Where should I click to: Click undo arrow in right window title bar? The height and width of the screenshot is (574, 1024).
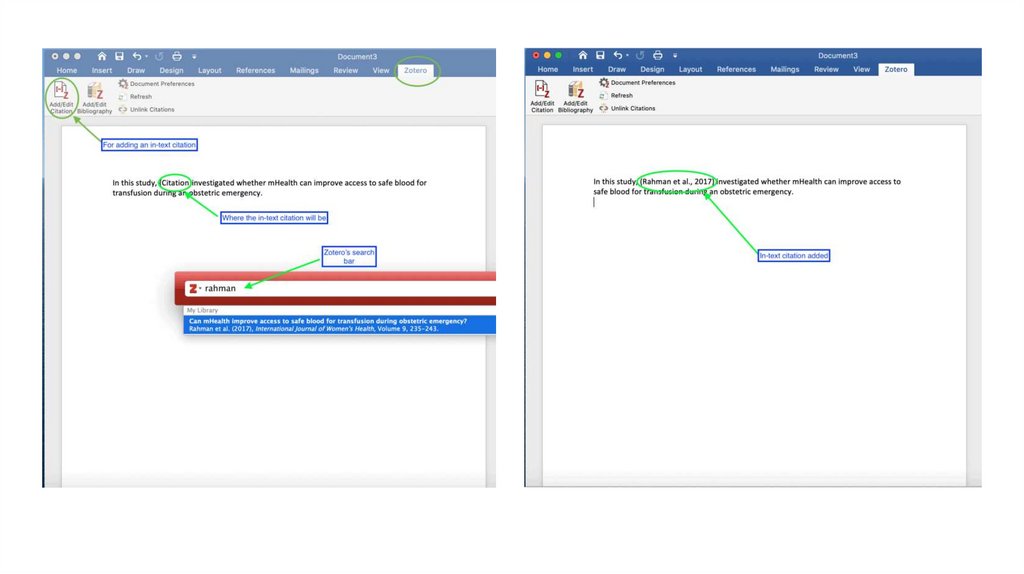(617, 56)
